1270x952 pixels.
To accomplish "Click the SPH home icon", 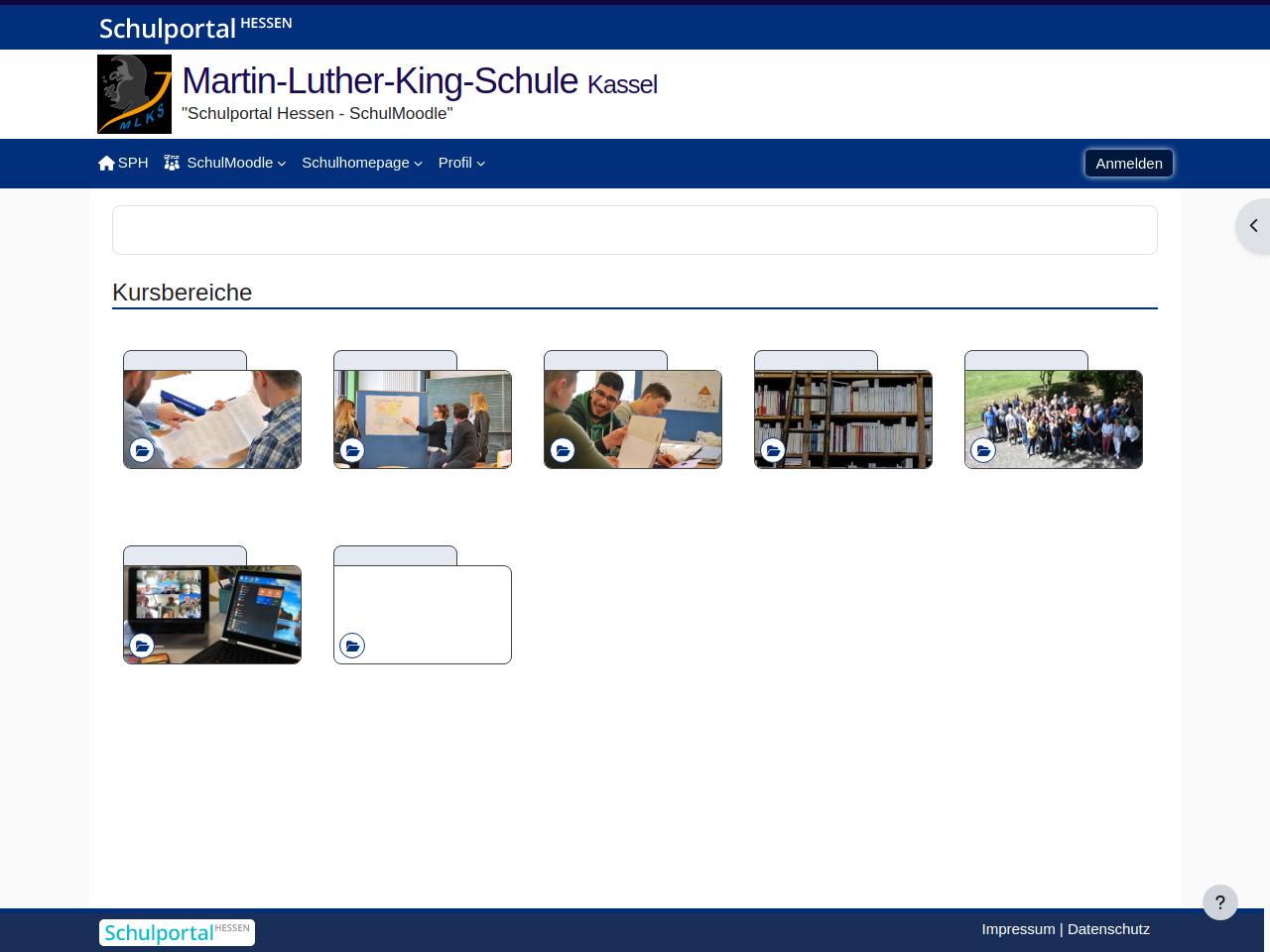I will (x=106, y=164).
